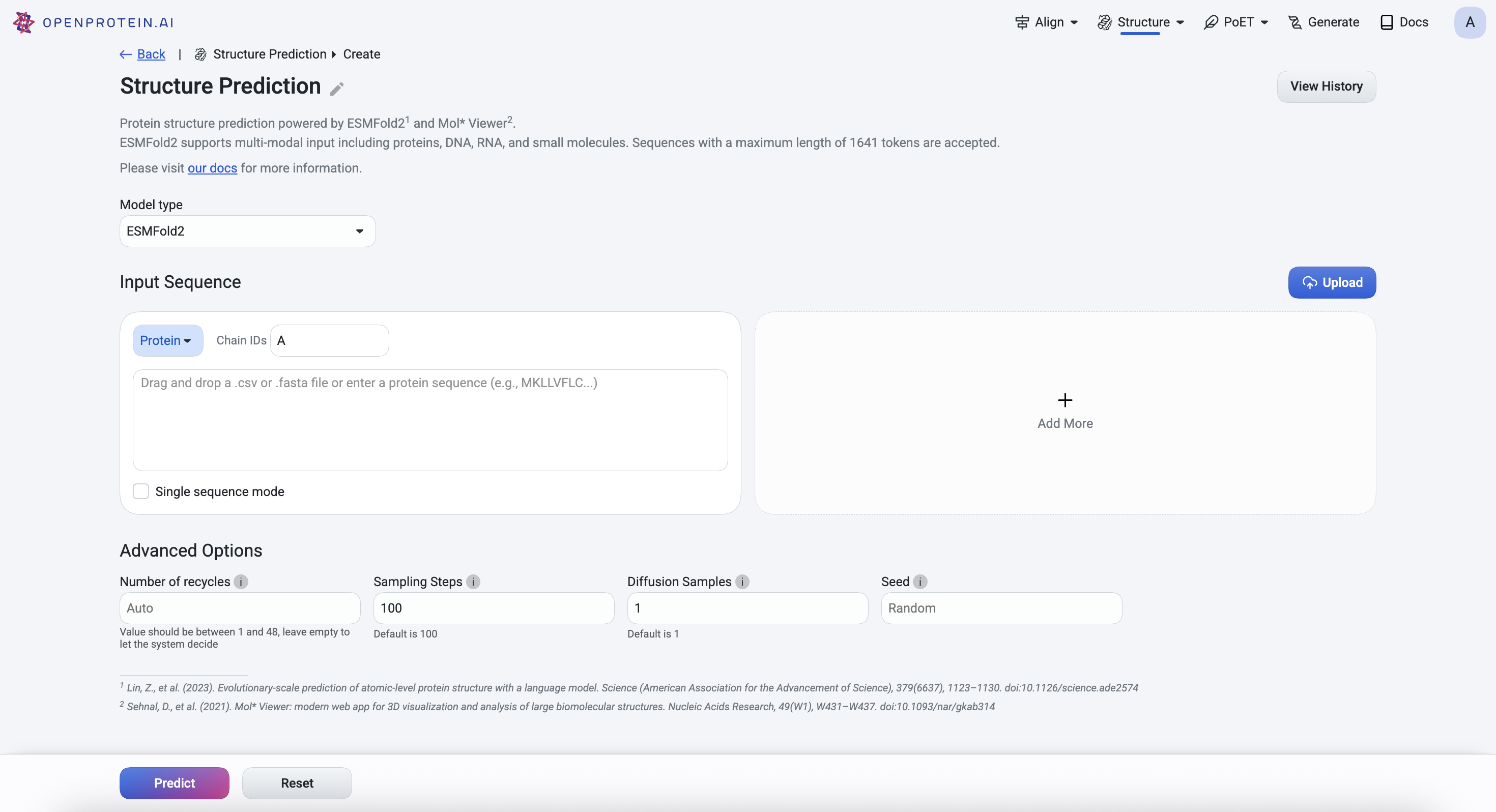Click the Input Sequence heading
This screenshot has height=812, width=1496.
[180, 282]
